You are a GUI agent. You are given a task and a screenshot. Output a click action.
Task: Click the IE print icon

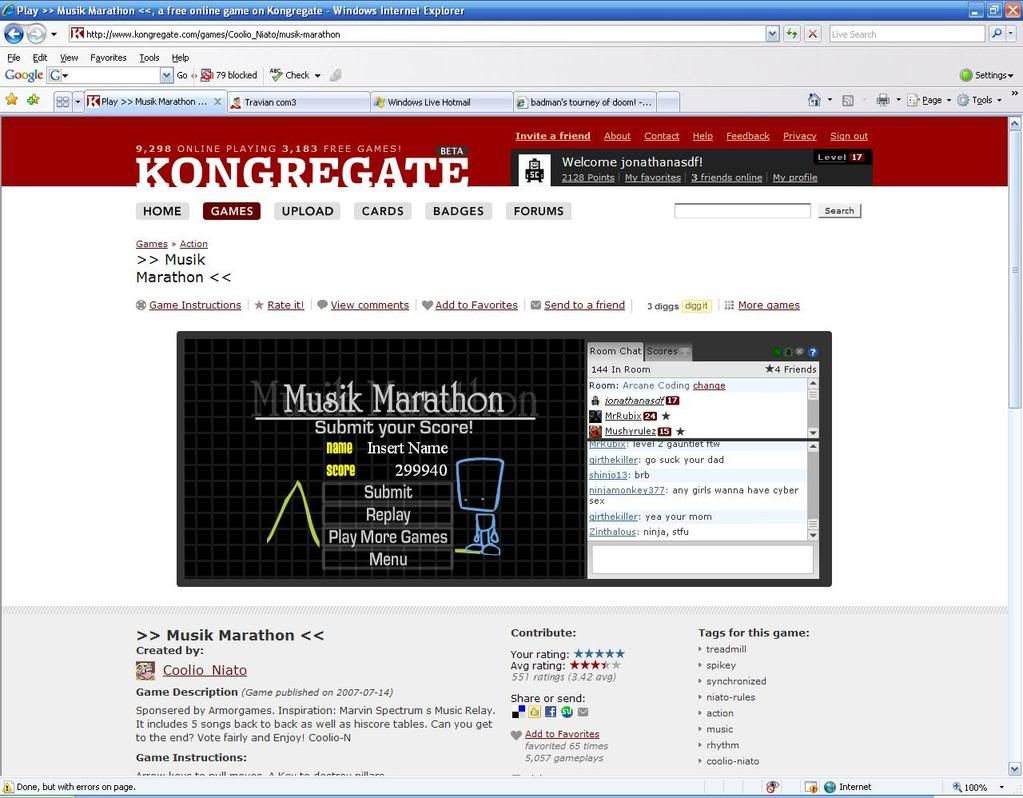pos(882,100)
